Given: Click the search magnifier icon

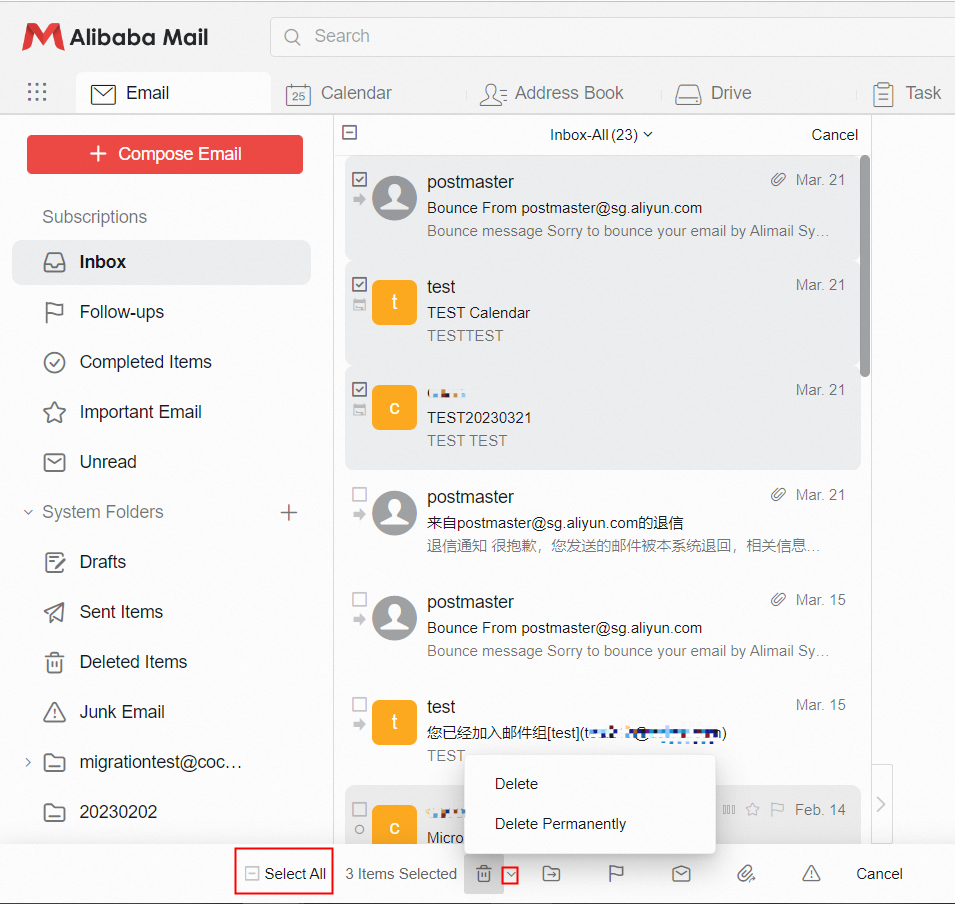Looking at the screenshot, I should [x=292, y=37].
